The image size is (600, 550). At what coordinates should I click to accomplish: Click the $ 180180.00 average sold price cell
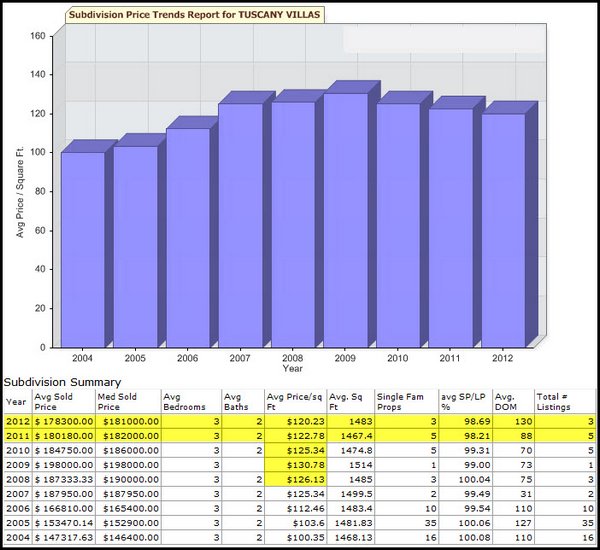point(64,436)
